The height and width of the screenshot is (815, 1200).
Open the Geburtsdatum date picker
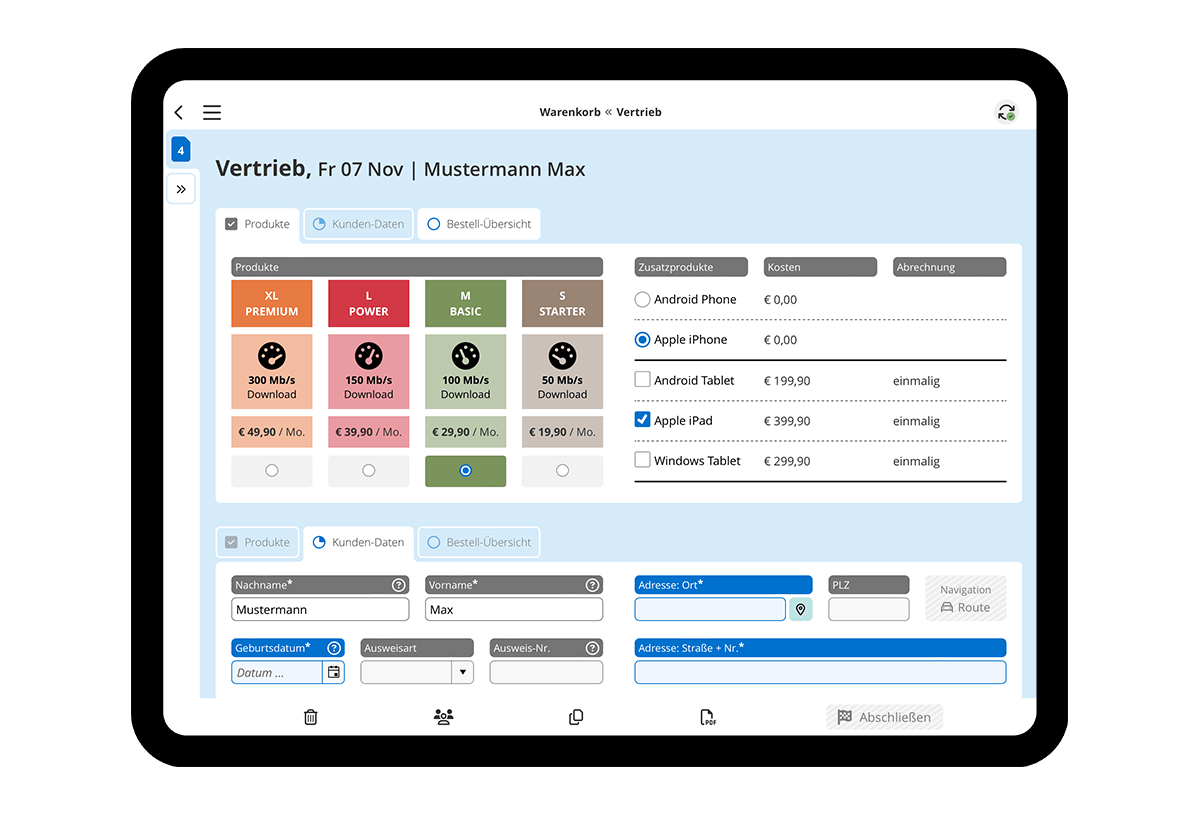click(x=333, y=672)
